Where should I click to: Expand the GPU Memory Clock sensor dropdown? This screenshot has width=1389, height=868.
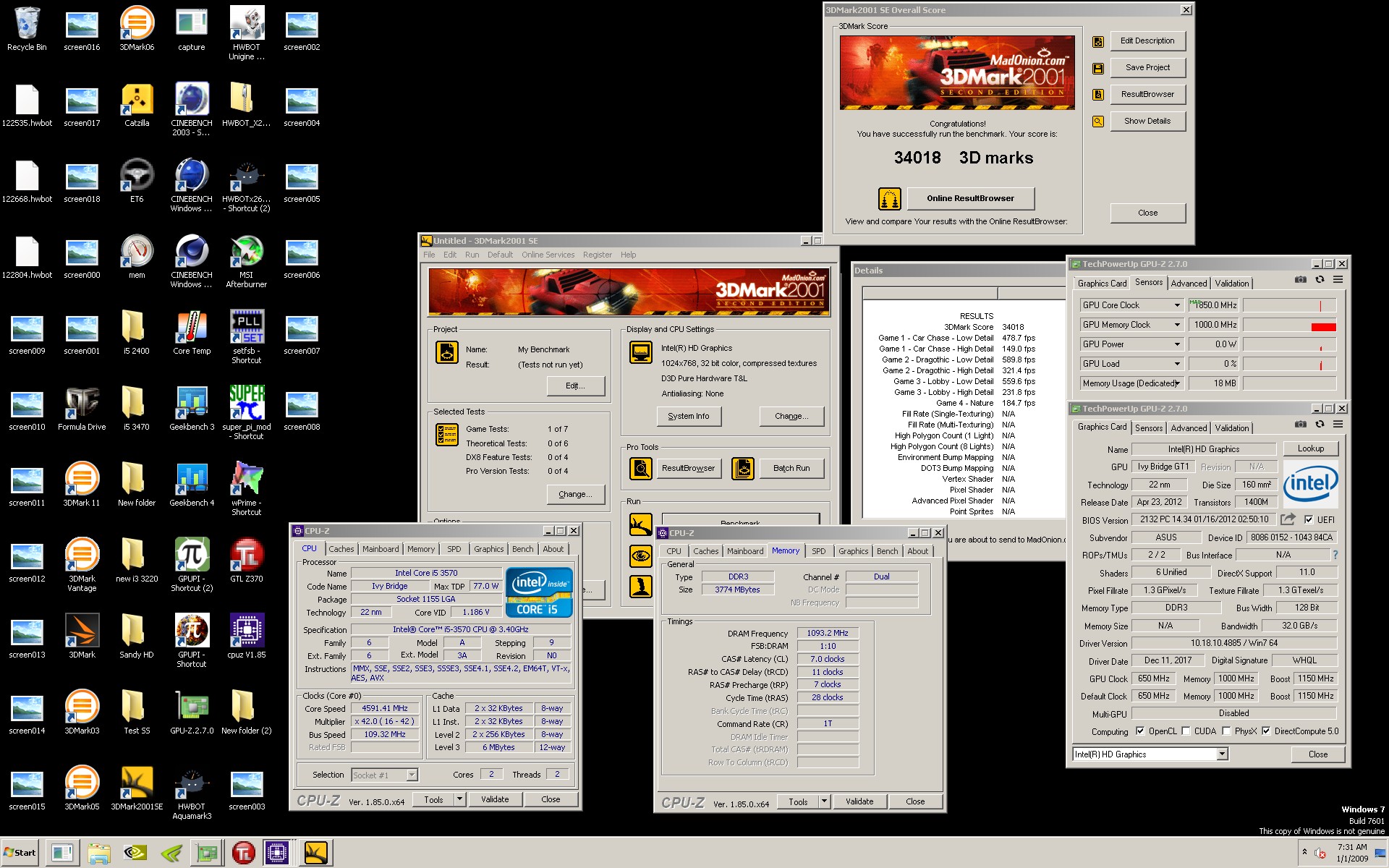1177,325
